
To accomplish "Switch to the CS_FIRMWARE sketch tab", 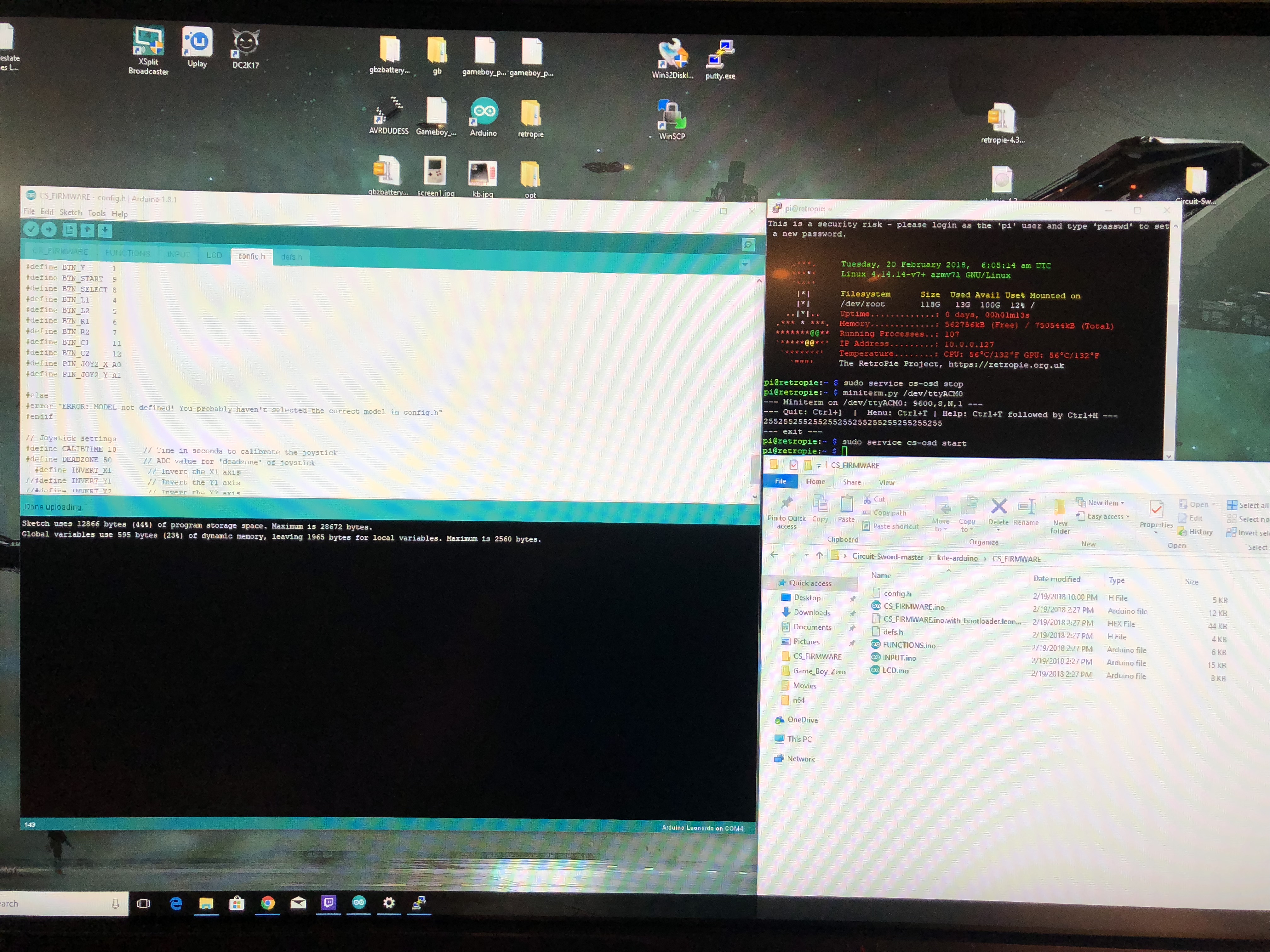I will 60,251.
